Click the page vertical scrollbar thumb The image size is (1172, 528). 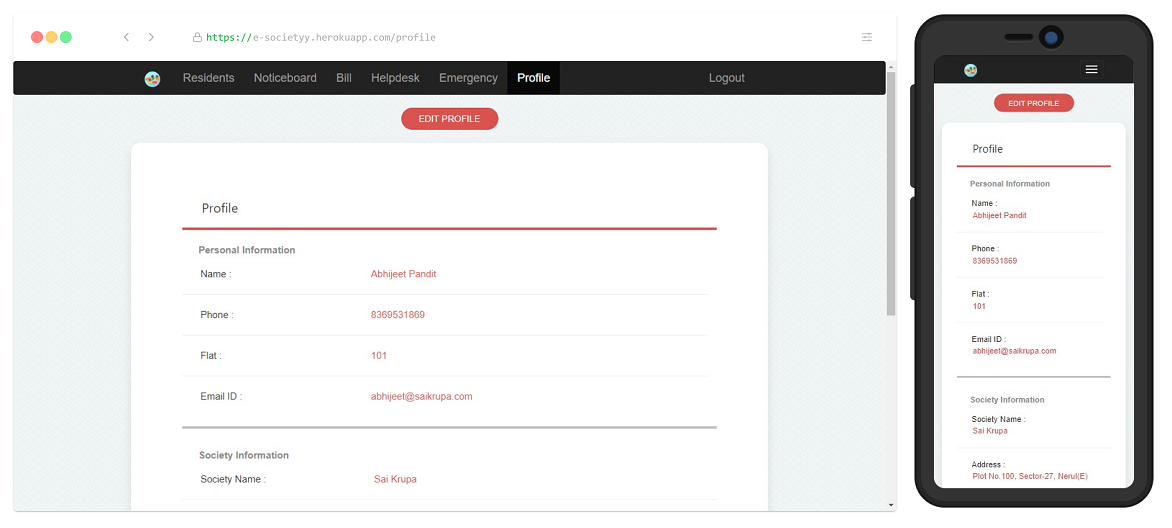point(891,194)
